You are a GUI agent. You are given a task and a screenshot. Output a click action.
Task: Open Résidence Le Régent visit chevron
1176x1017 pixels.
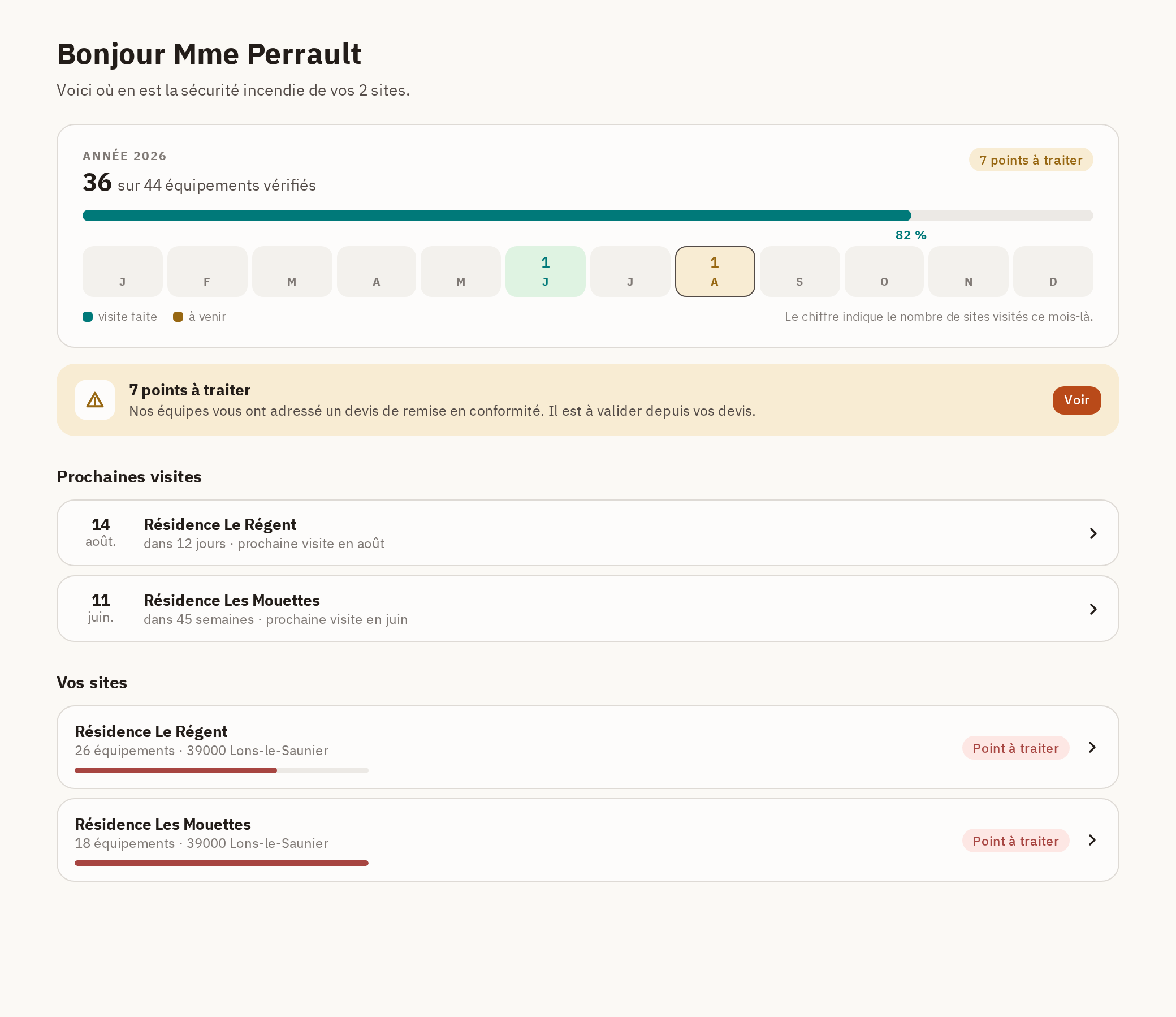(1092, 533)
